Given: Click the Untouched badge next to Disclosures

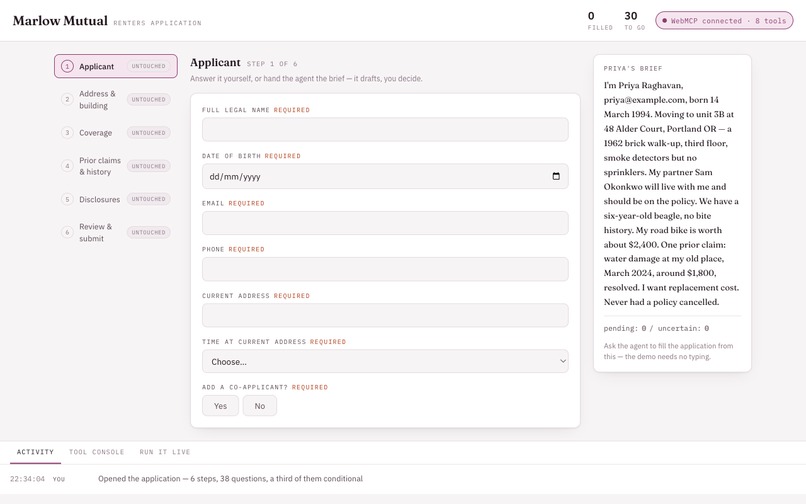Looking at the screenshot, I should [149, 199].
